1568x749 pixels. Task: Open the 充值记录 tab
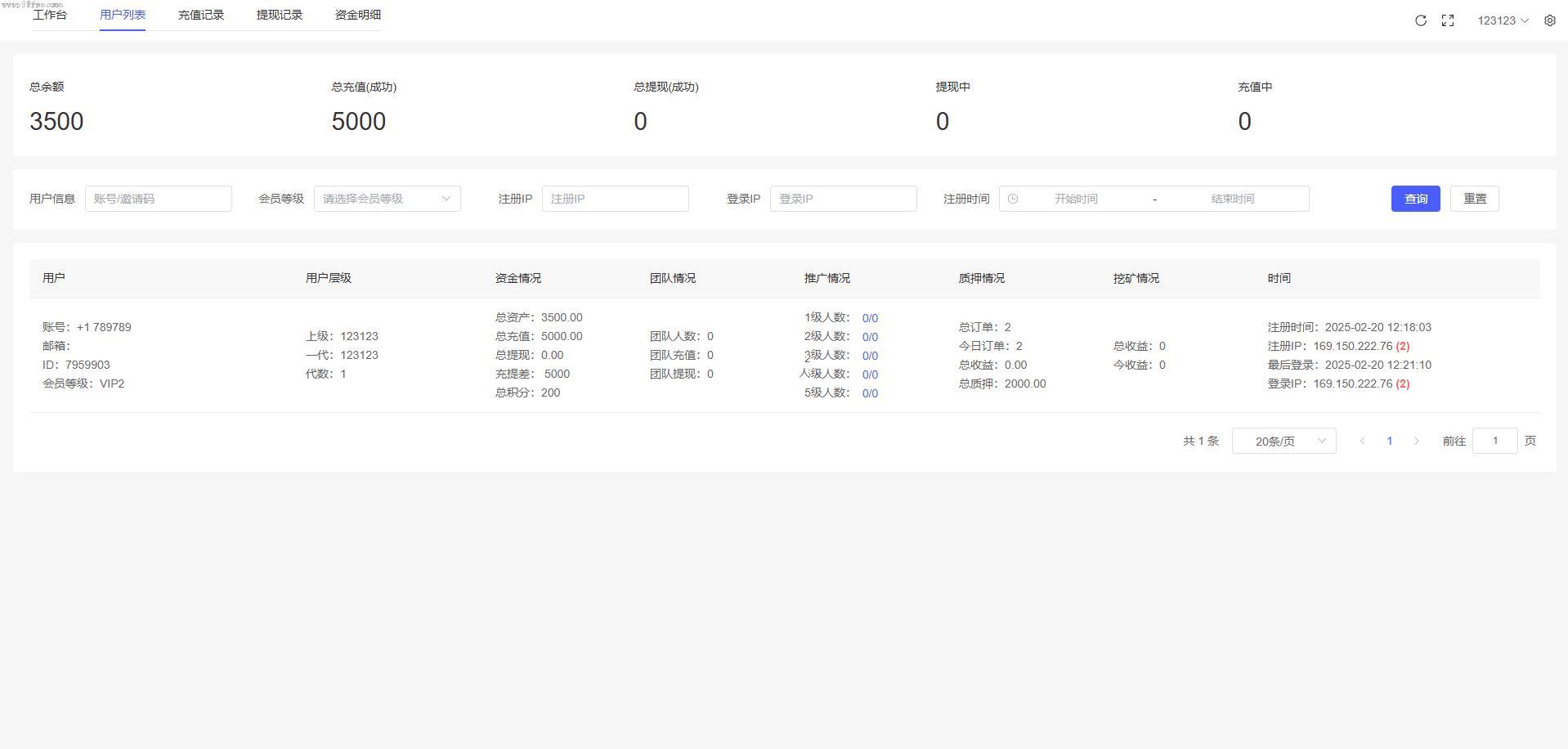click(x=201, y=15)
